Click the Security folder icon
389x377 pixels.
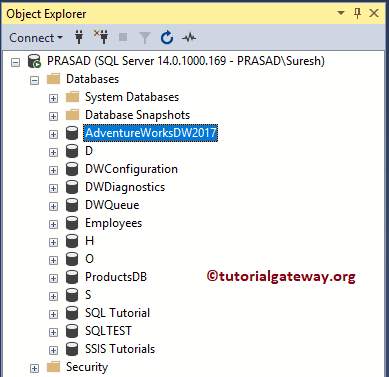click(53, 367)
